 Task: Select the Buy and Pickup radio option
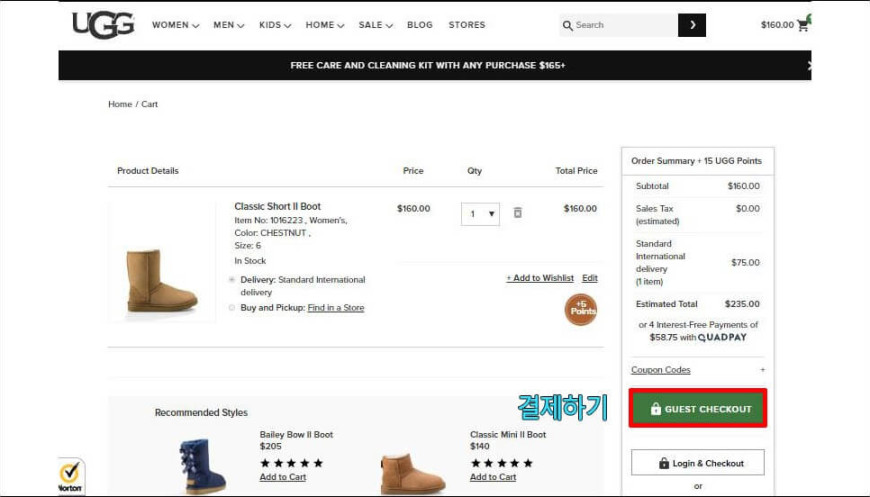click(232, 307)
